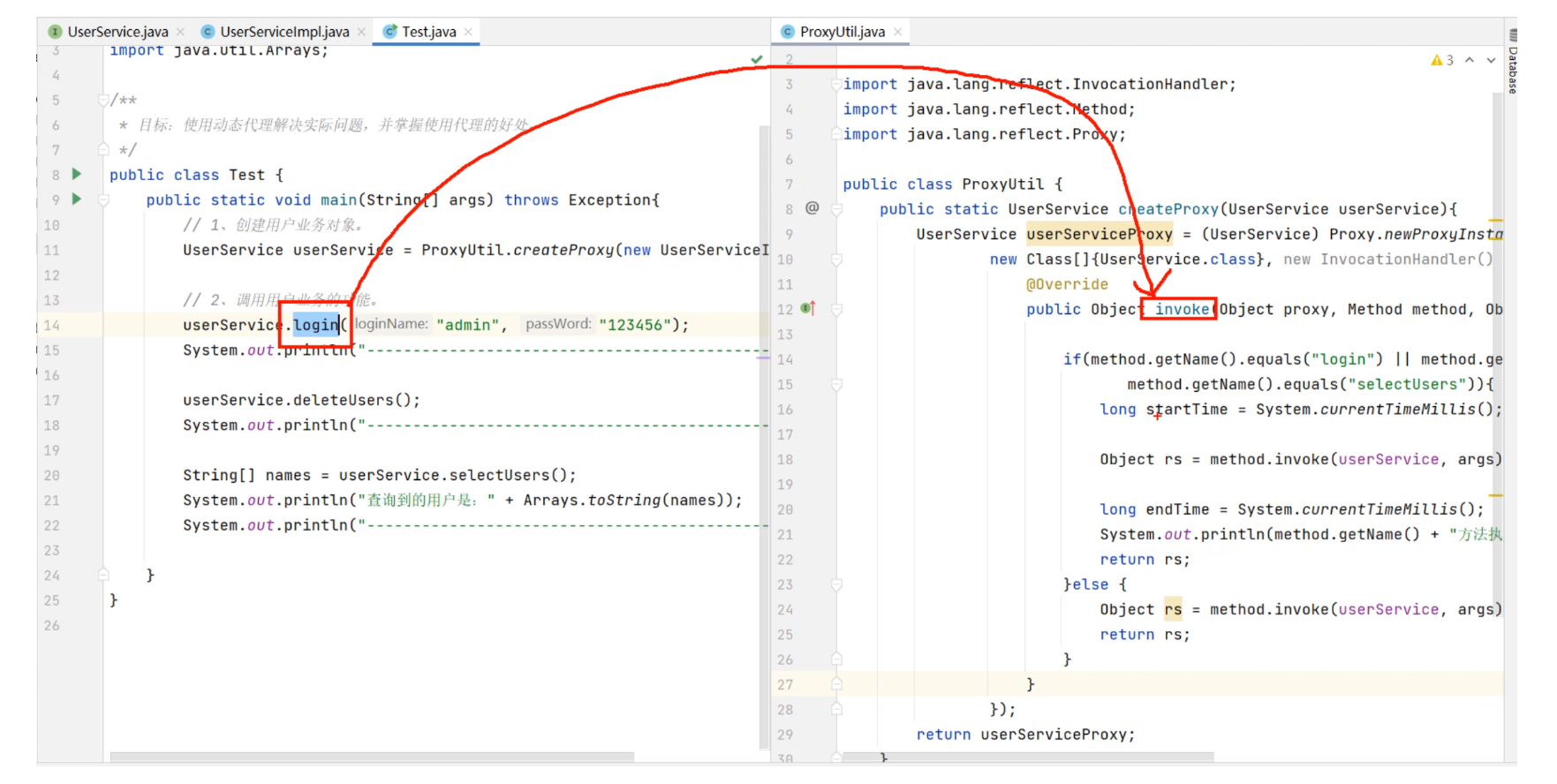This screenshot has height=784, width=1557.
Task: Click line number 14 in the Test.java gutter
Action: click(52, 325)
